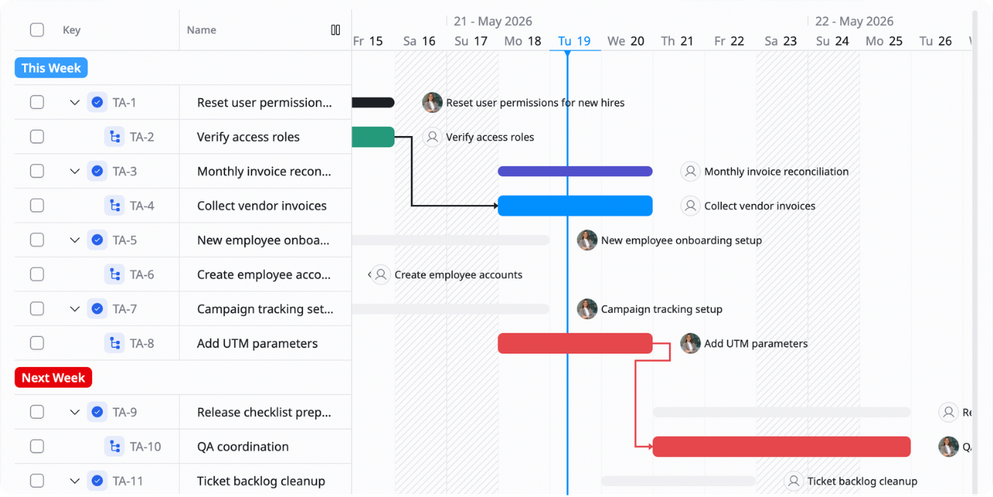Click the red Add UTM parameters Gantt bar
Screen dimensions: 993x497
click(x=575, y=343)
